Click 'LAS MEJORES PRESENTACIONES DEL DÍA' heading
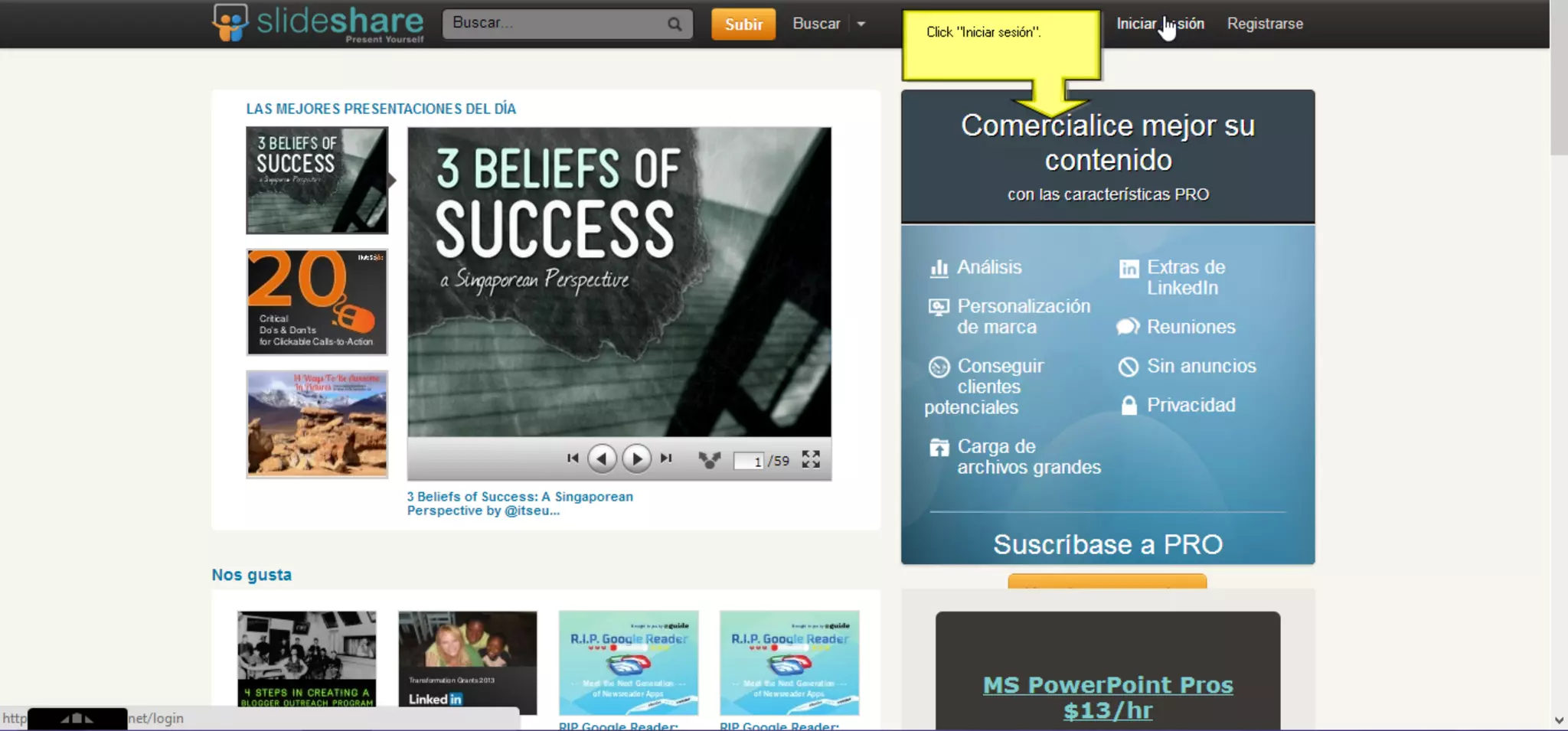This screenshot has width=1568, height=731. point(381,109)
